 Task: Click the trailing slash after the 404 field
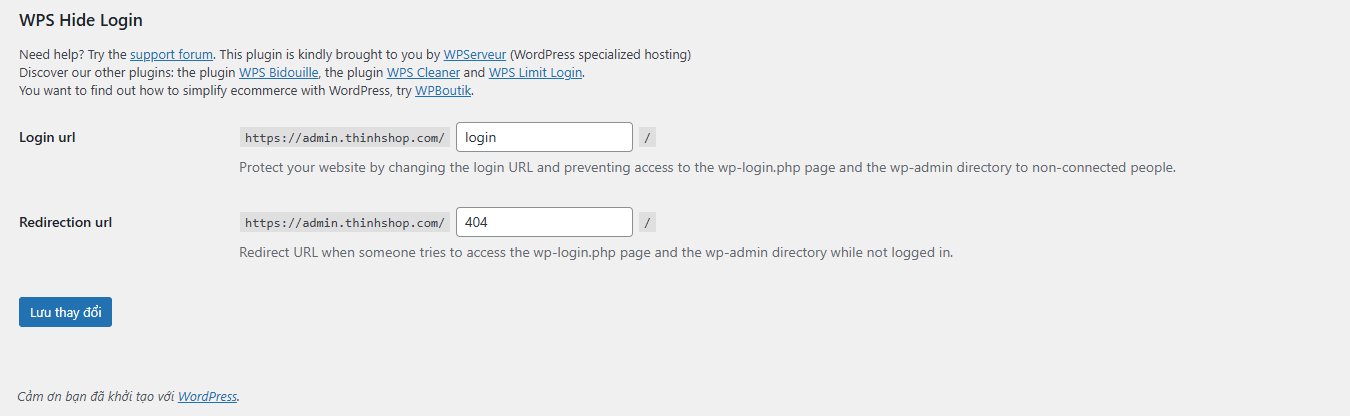(x=648, y=223)
